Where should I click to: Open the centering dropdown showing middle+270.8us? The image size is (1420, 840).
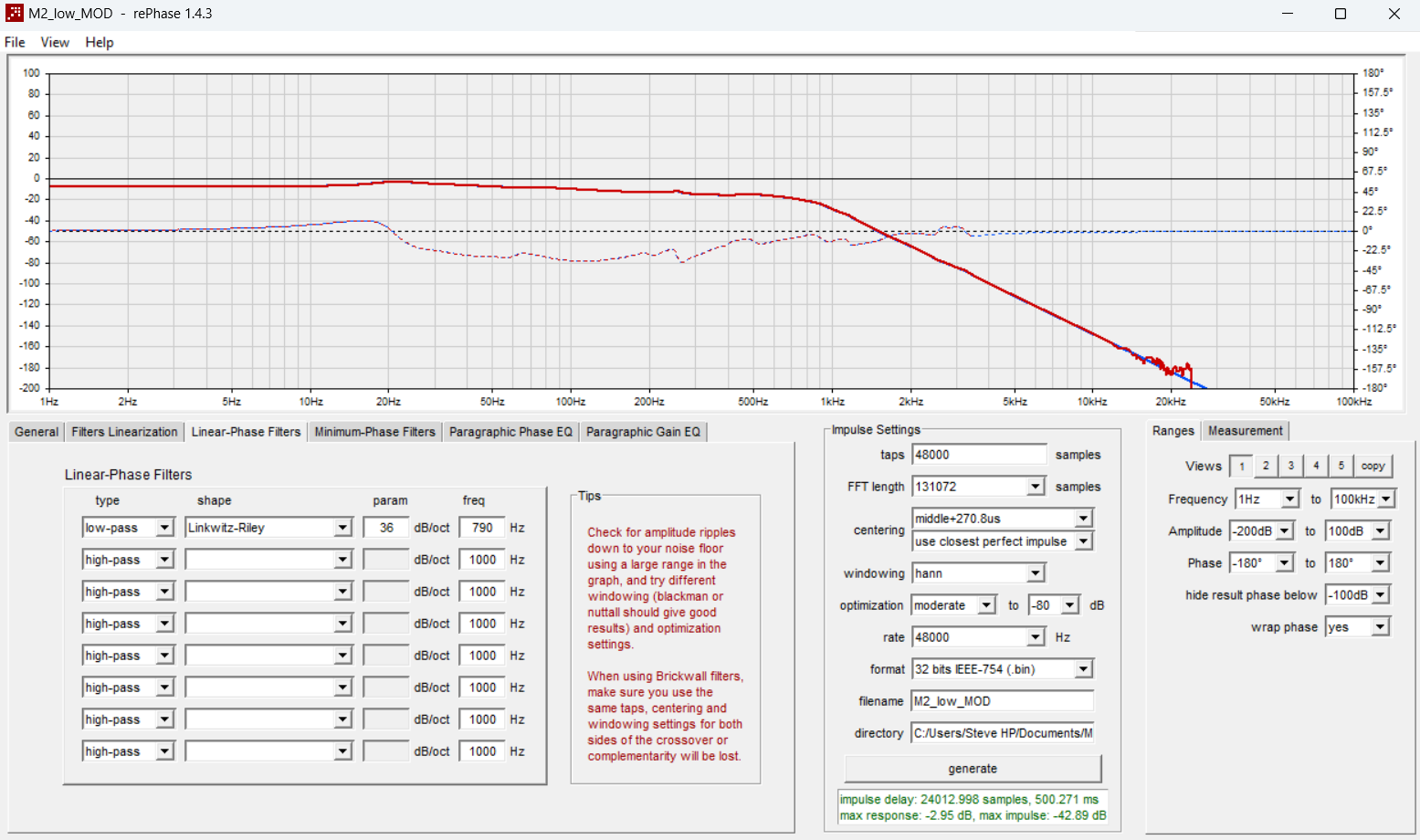pyautogui.click(x=1083, y=518)
